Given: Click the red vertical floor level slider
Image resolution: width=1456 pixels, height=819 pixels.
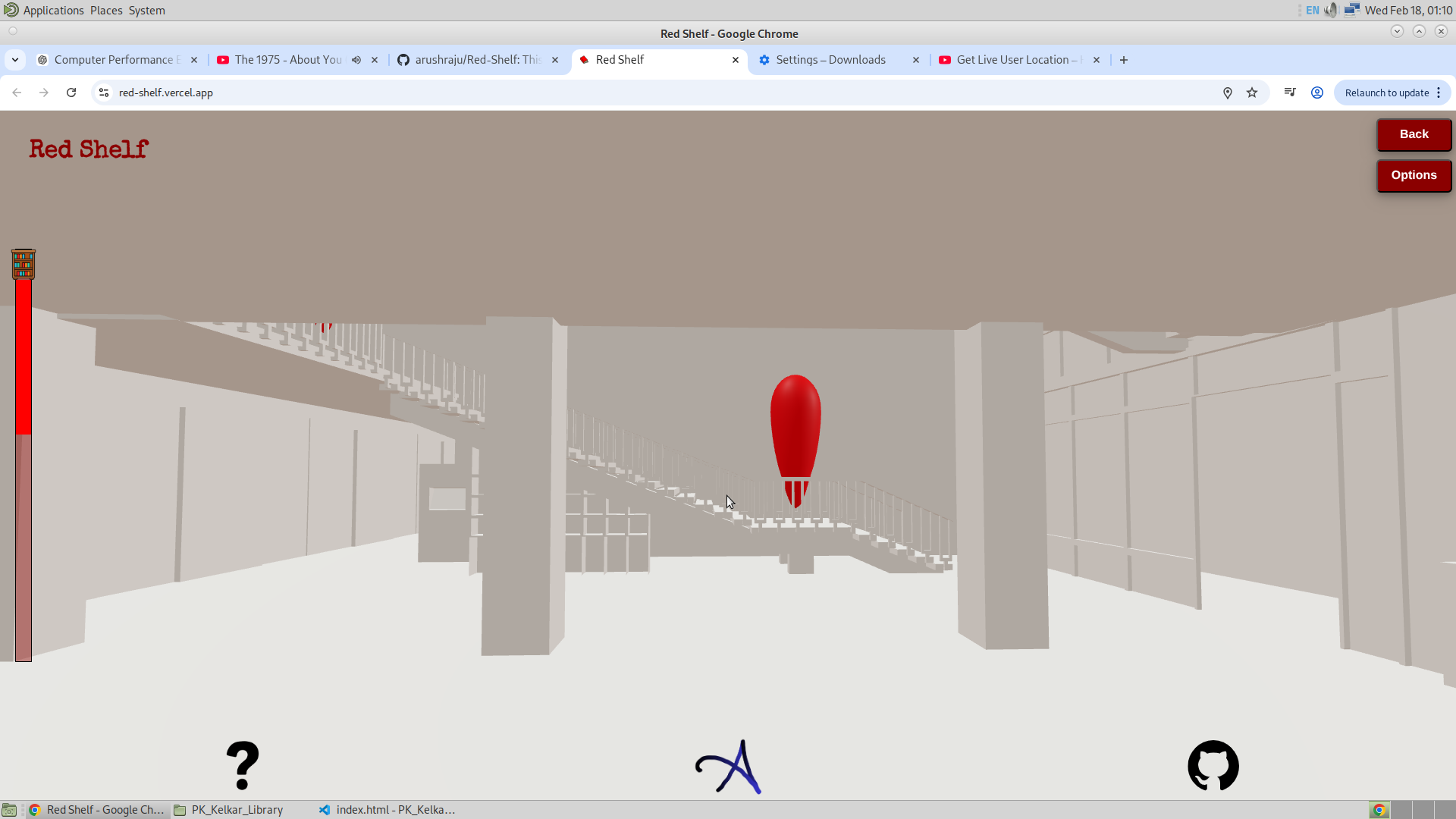Looking at the screenshot, I should point(24,470).
